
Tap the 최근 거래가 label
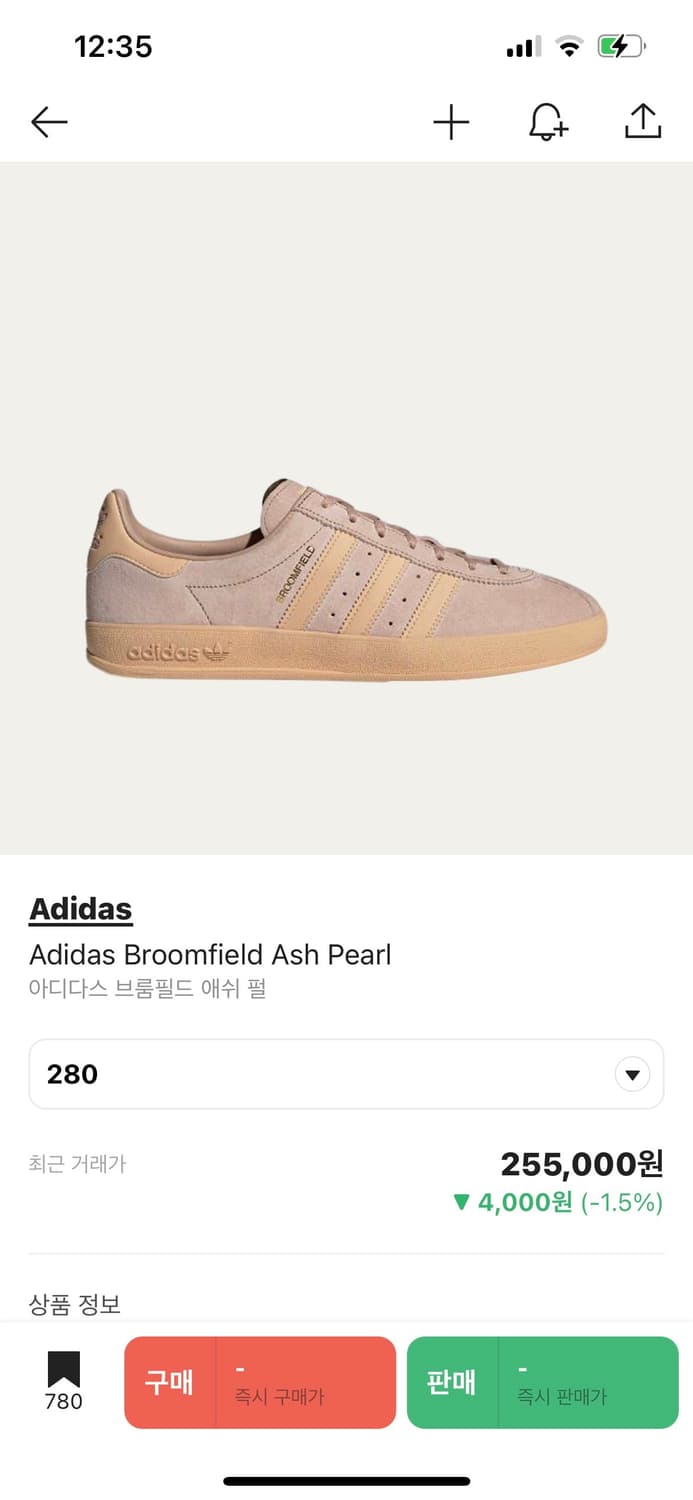[78, 1164]
